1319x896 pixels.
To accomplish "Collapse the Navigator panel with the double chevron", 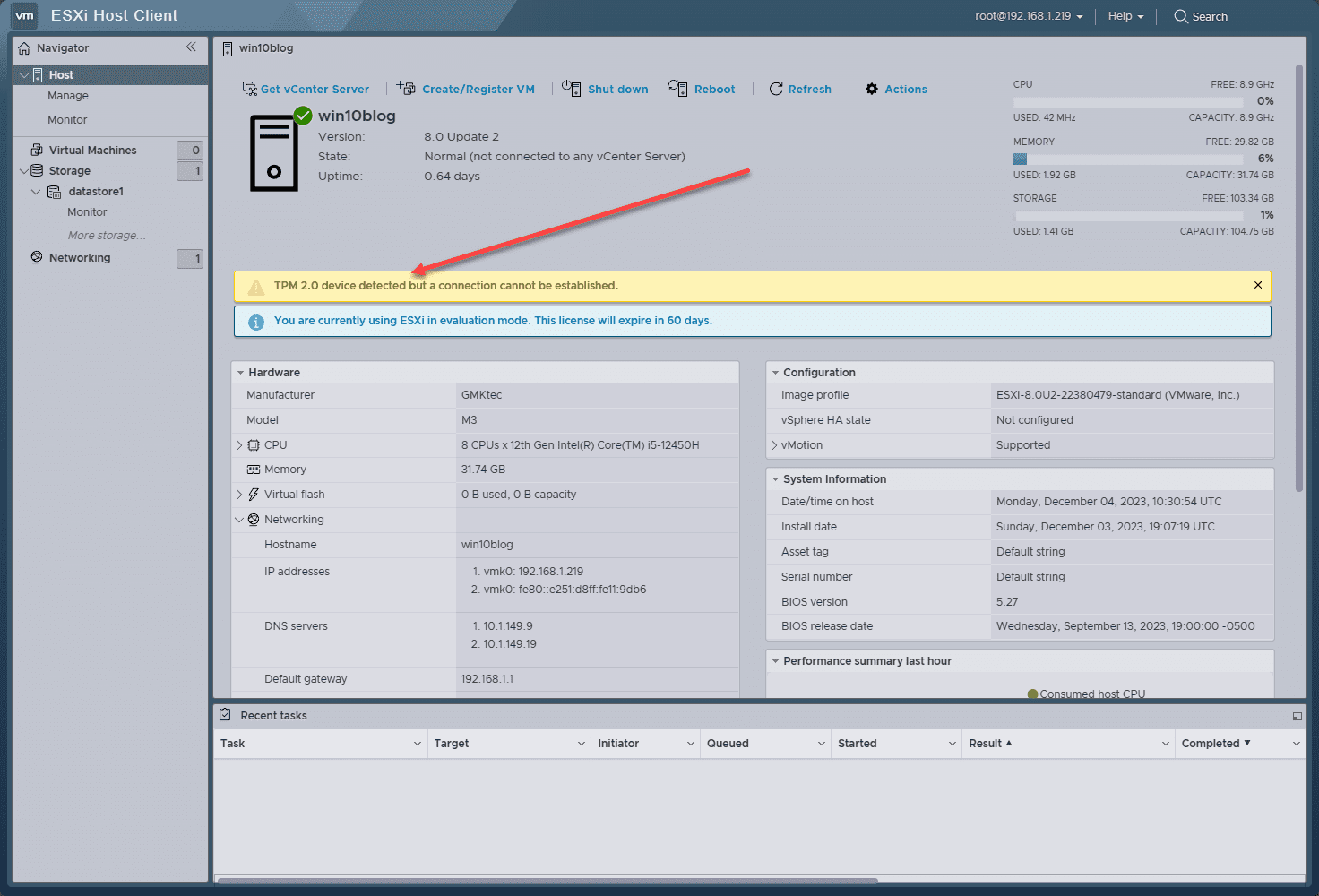I will tap(191, 47).
